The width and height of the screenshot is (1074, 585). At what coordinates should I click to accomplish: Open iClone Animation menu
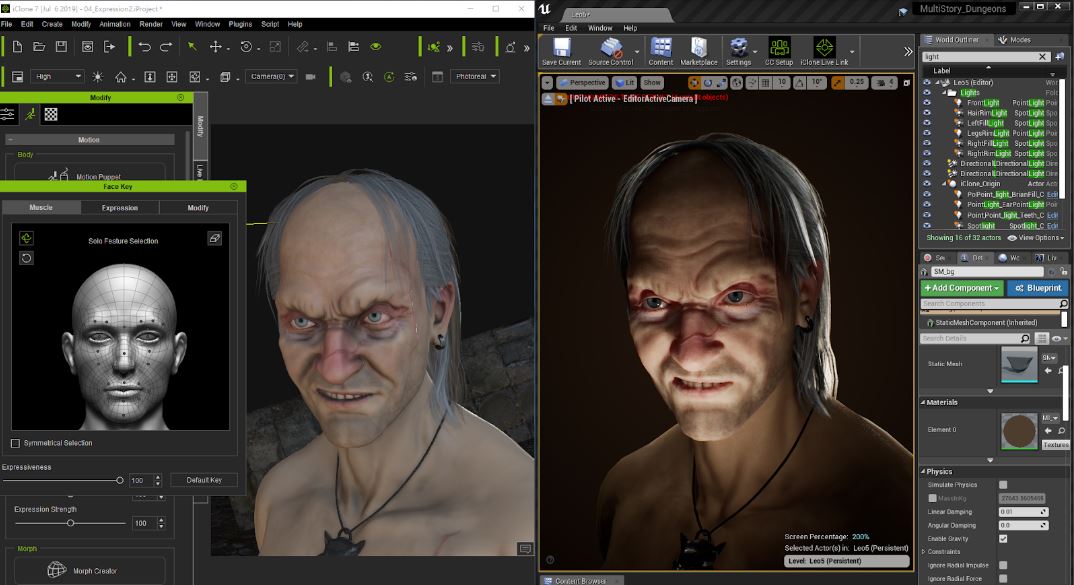pos(114,24)
